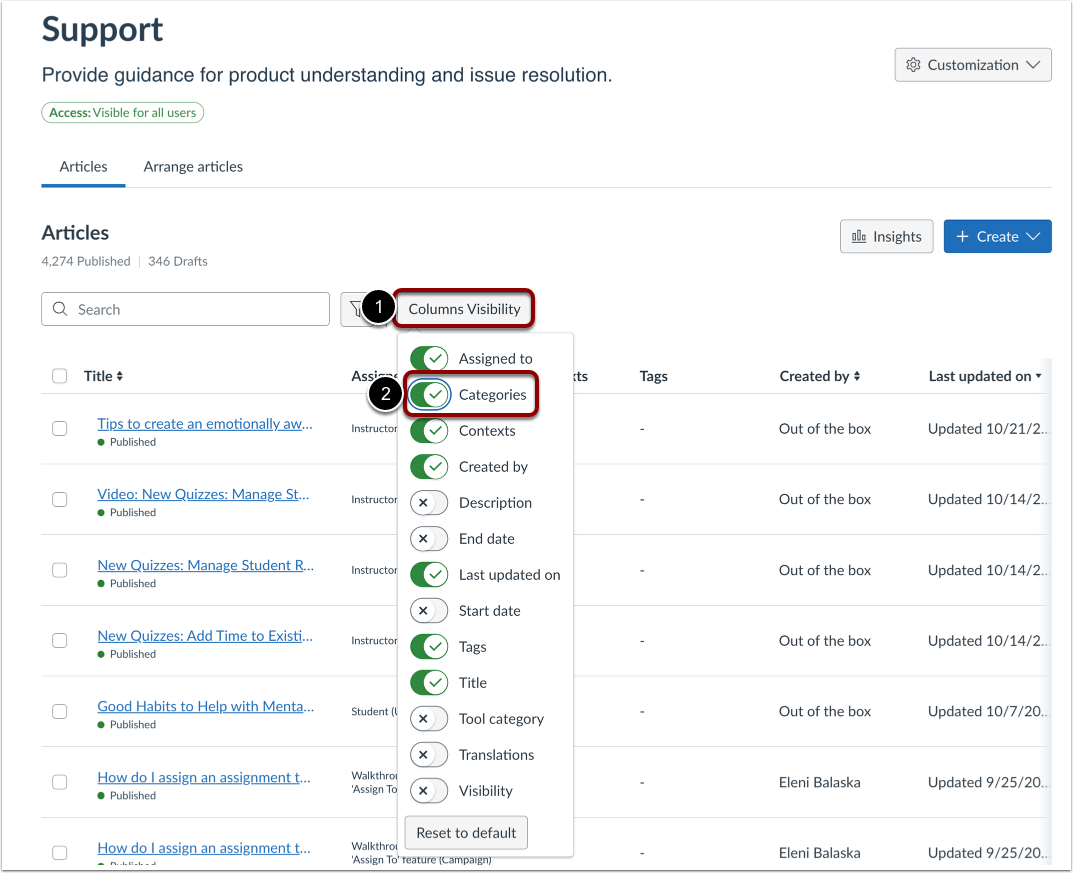Click the Insights bar chart icon
The width and height of the screenshot is (1073, 873).
(x=859, y=237)
